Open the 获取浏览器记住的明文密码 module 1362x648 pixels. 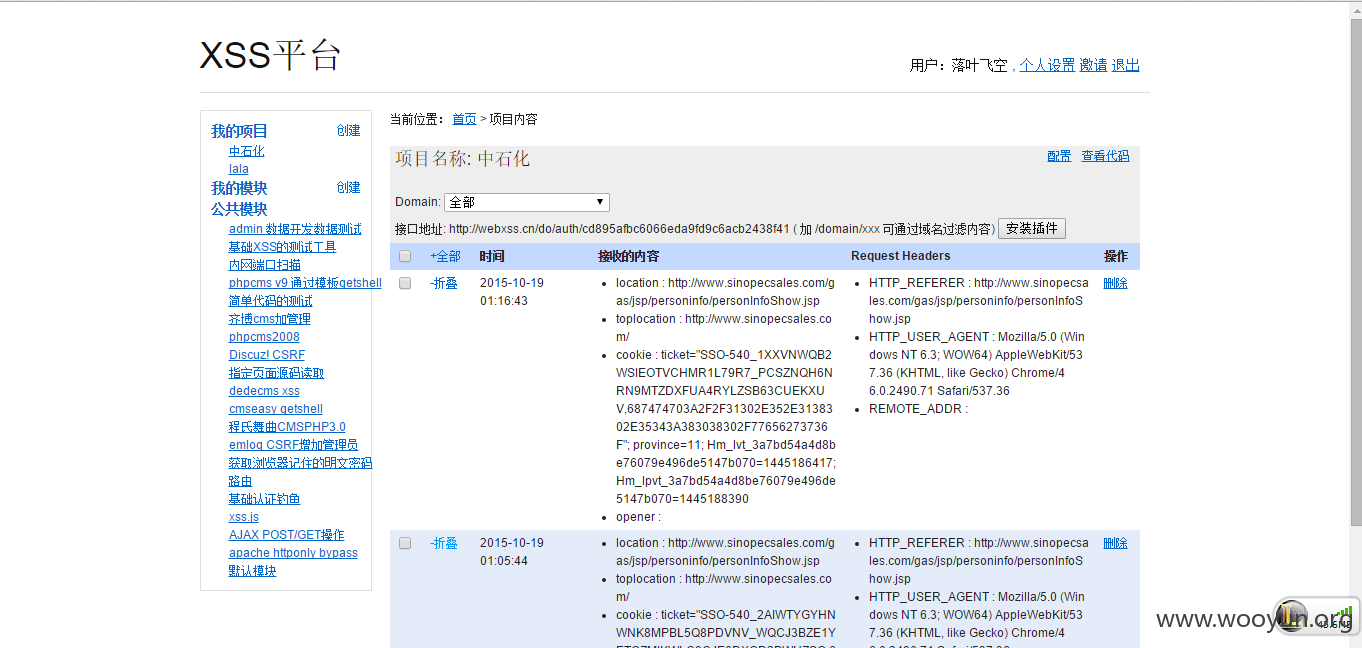[x=300, y=463]
